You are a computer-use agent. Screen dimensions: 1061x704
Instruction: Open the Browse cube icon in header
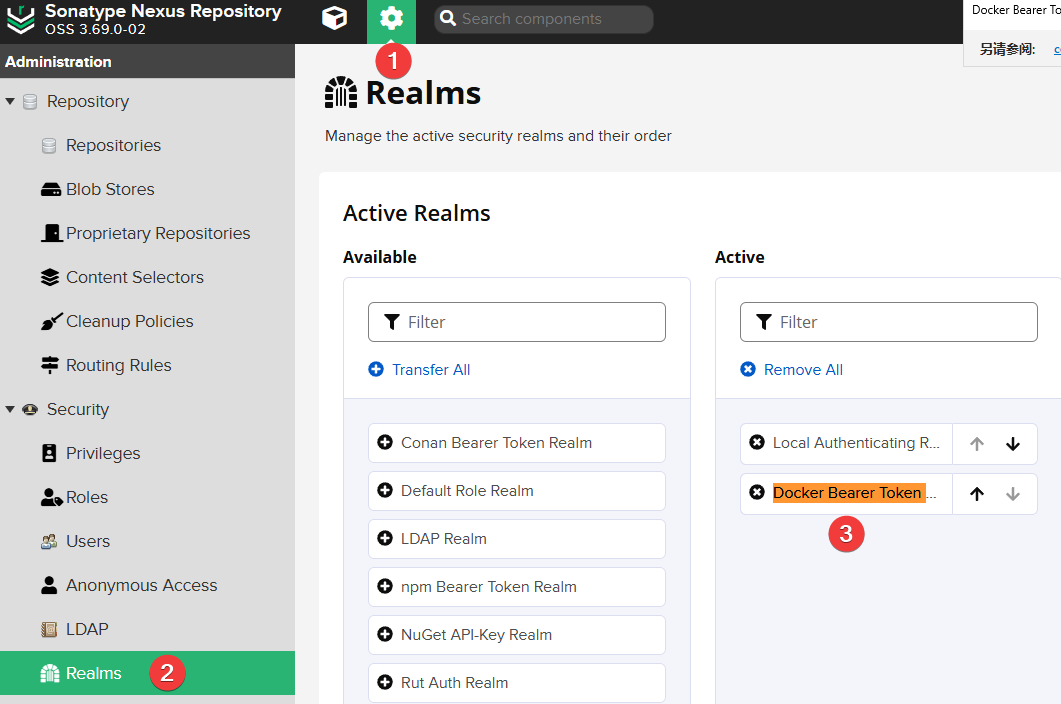pos(334,19)
